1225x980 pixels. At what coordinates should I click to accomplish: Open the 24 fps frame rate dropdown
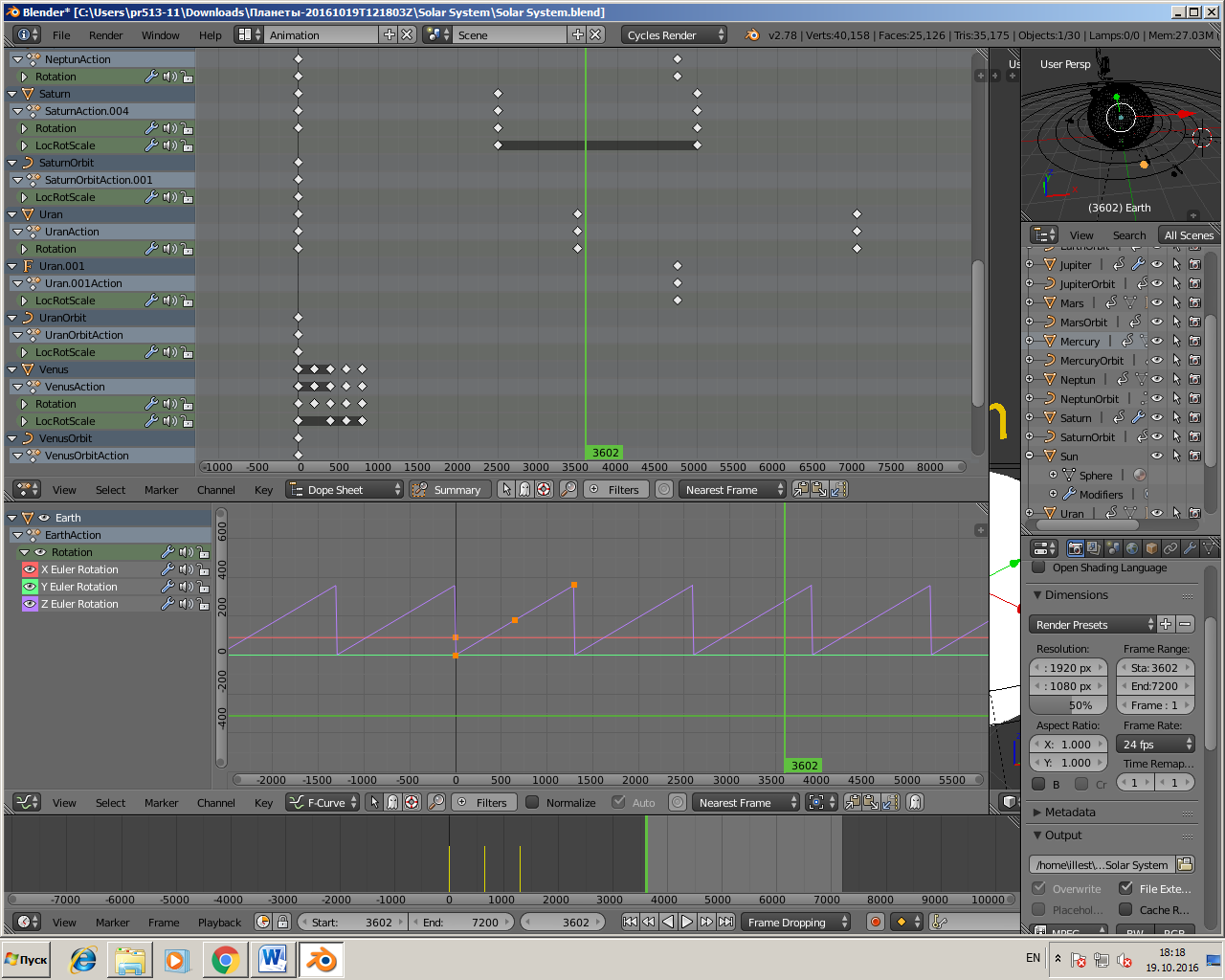(x=1156, y=744)
